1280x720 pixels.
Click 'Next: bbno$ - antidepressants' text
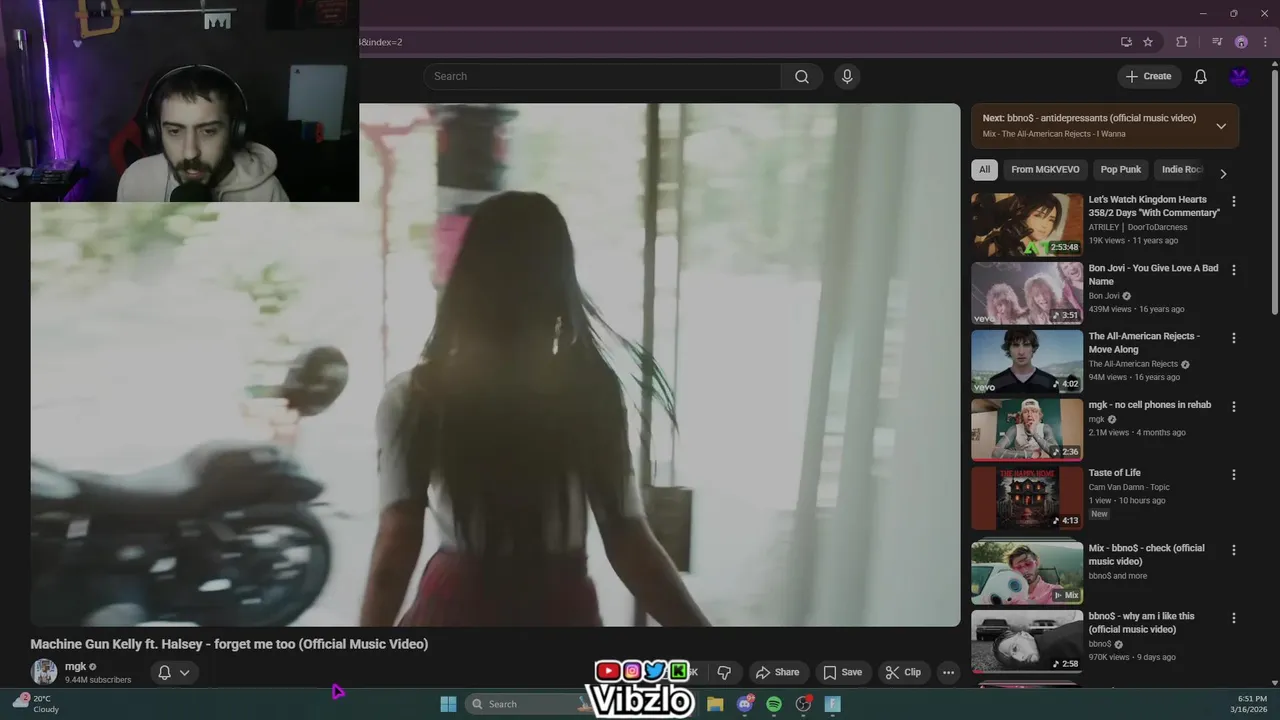1089,118
